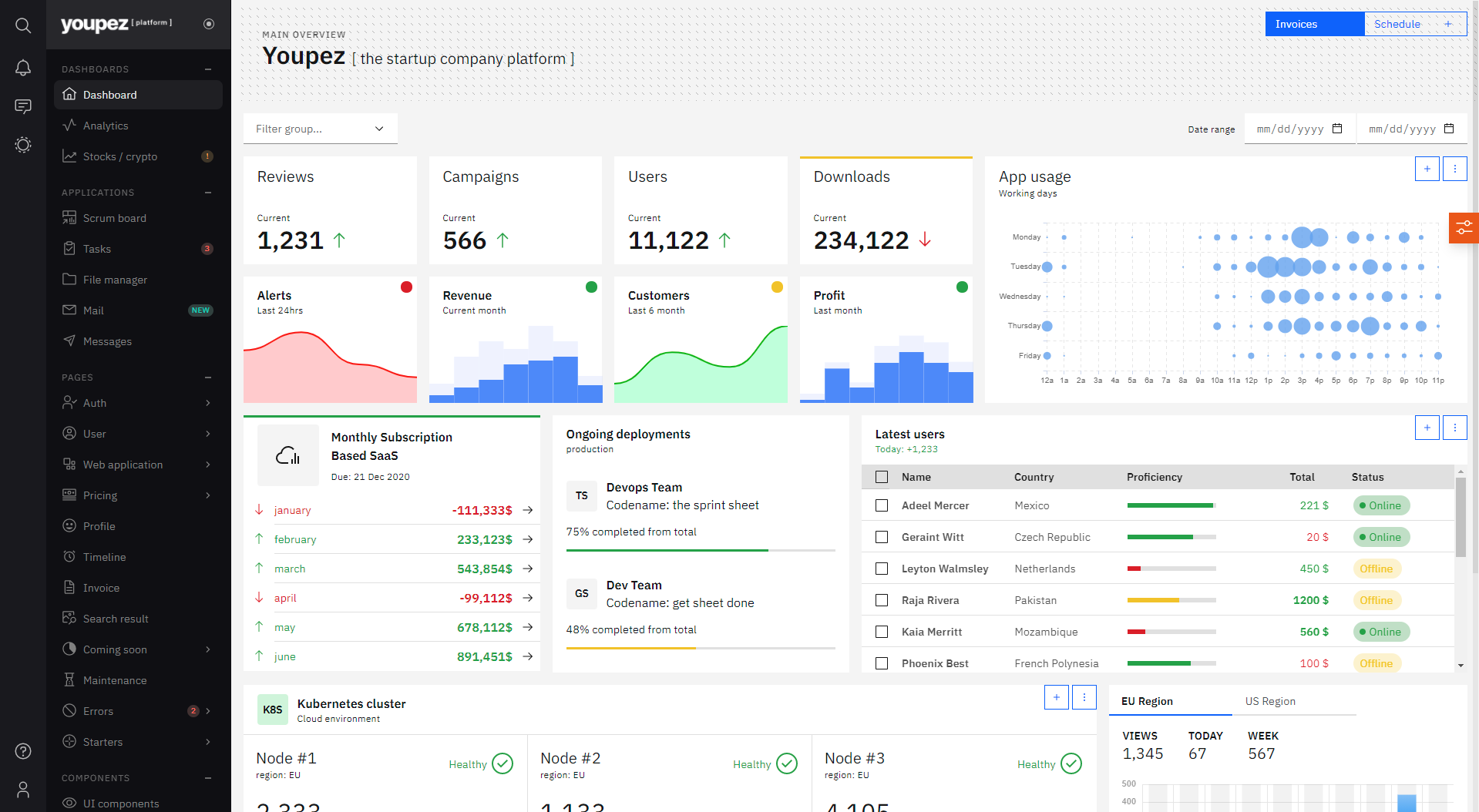Click the arrow next to january amount

[x=528, y=510]
